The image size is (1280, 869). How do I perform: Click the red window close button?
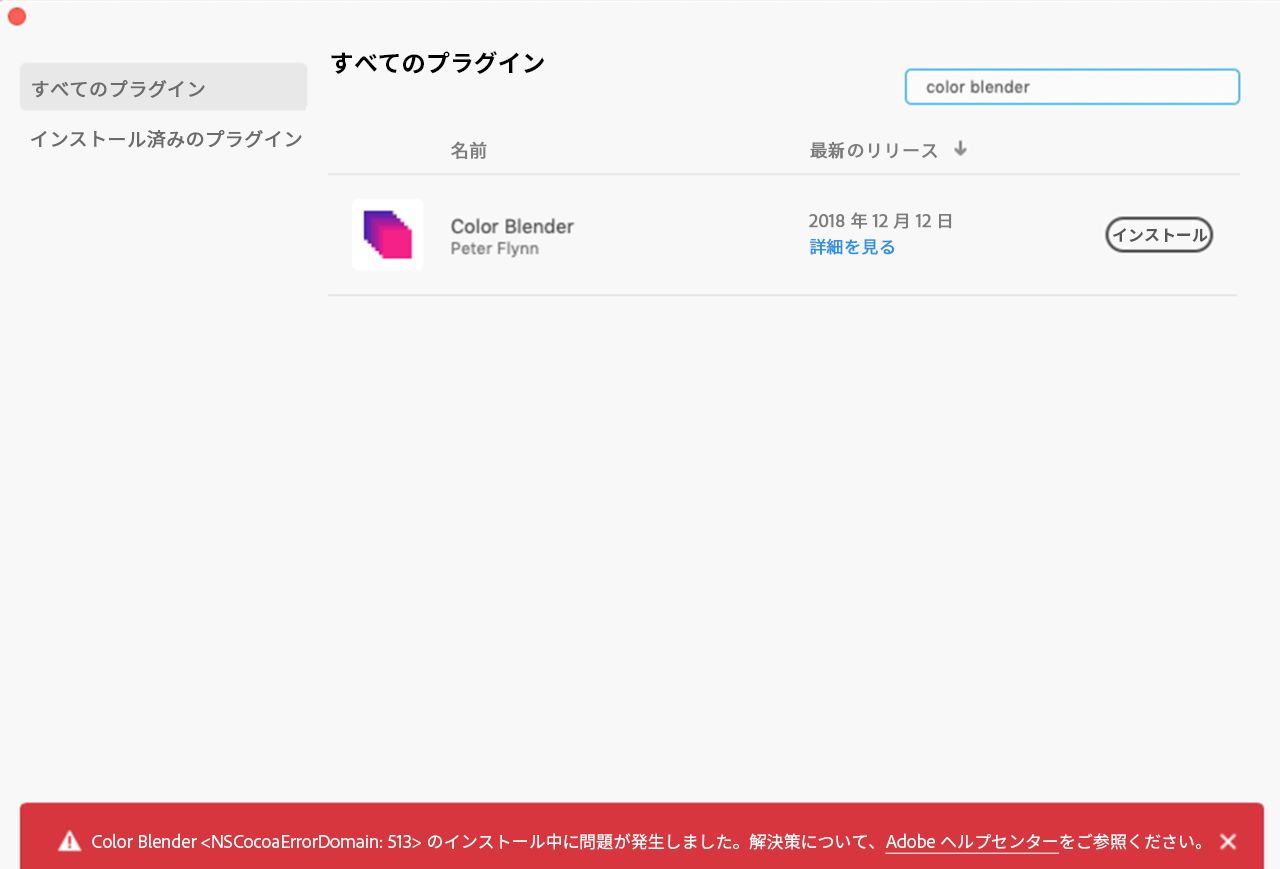pos(16,16)
